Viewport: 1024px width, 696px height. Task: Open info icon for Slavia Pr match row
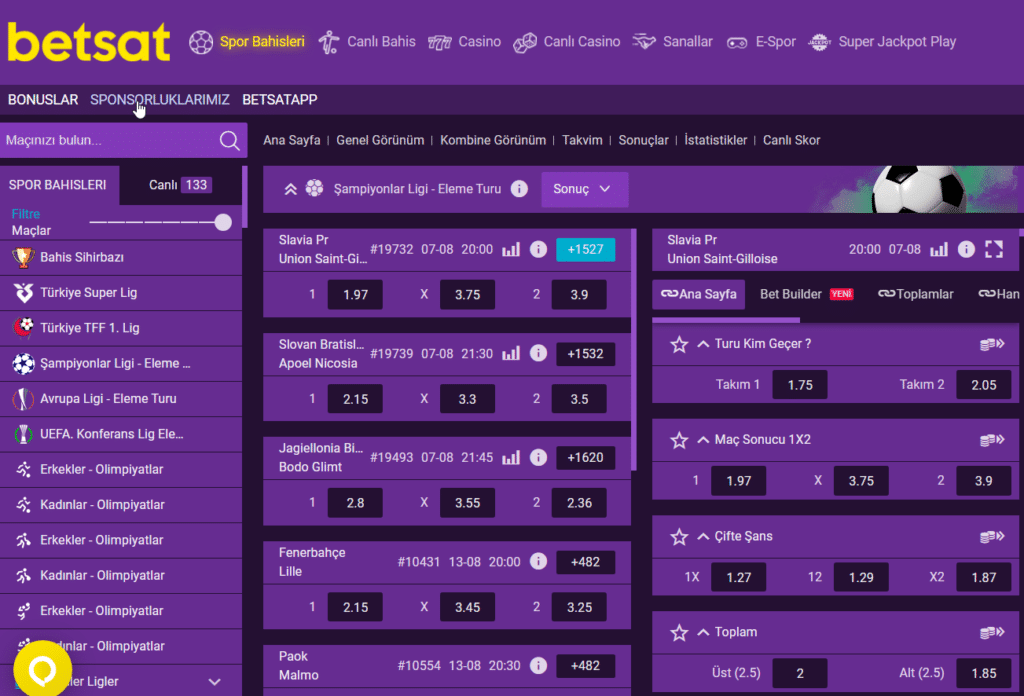click(538, 249)
